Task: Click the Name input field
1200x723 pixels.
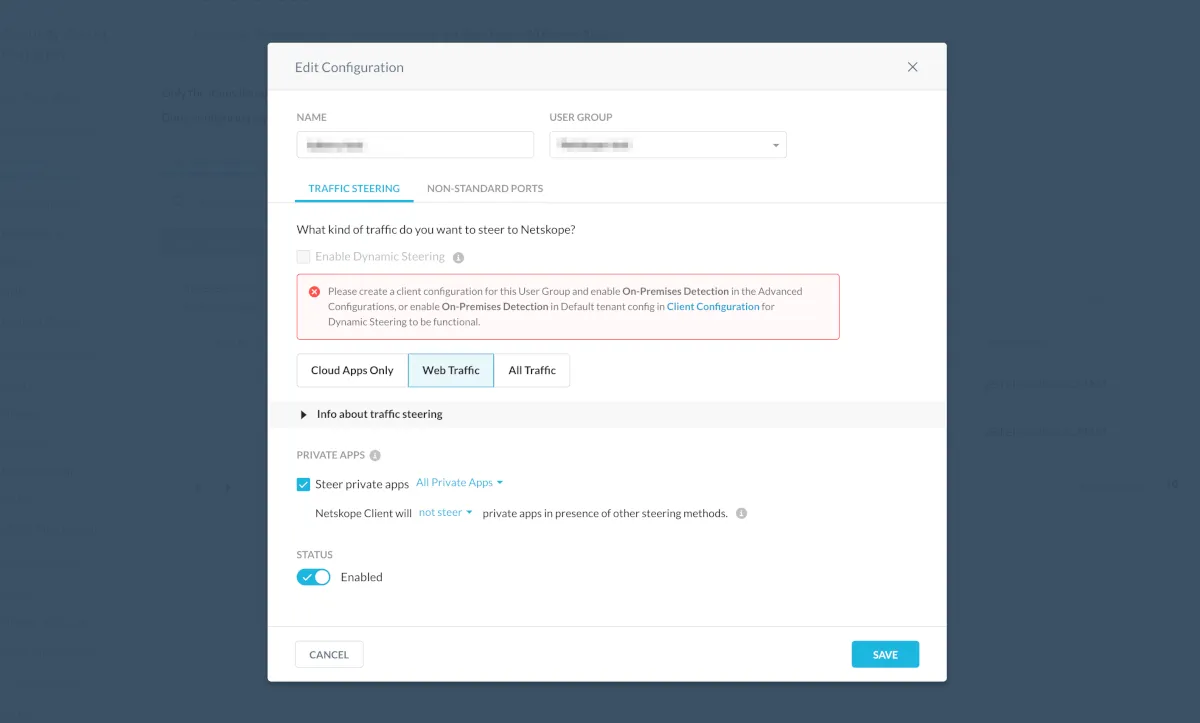Action: coord(415,145)
